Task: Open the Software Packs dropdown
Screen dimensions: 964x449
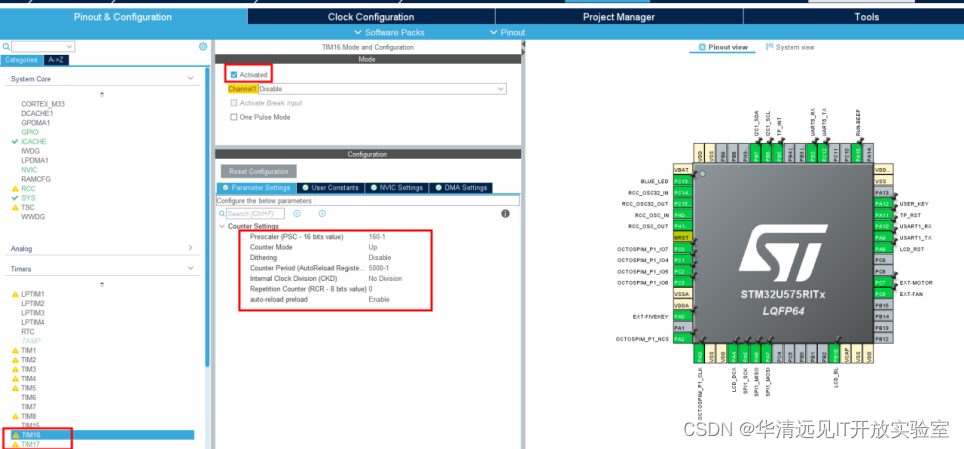Action: point(389,32)
